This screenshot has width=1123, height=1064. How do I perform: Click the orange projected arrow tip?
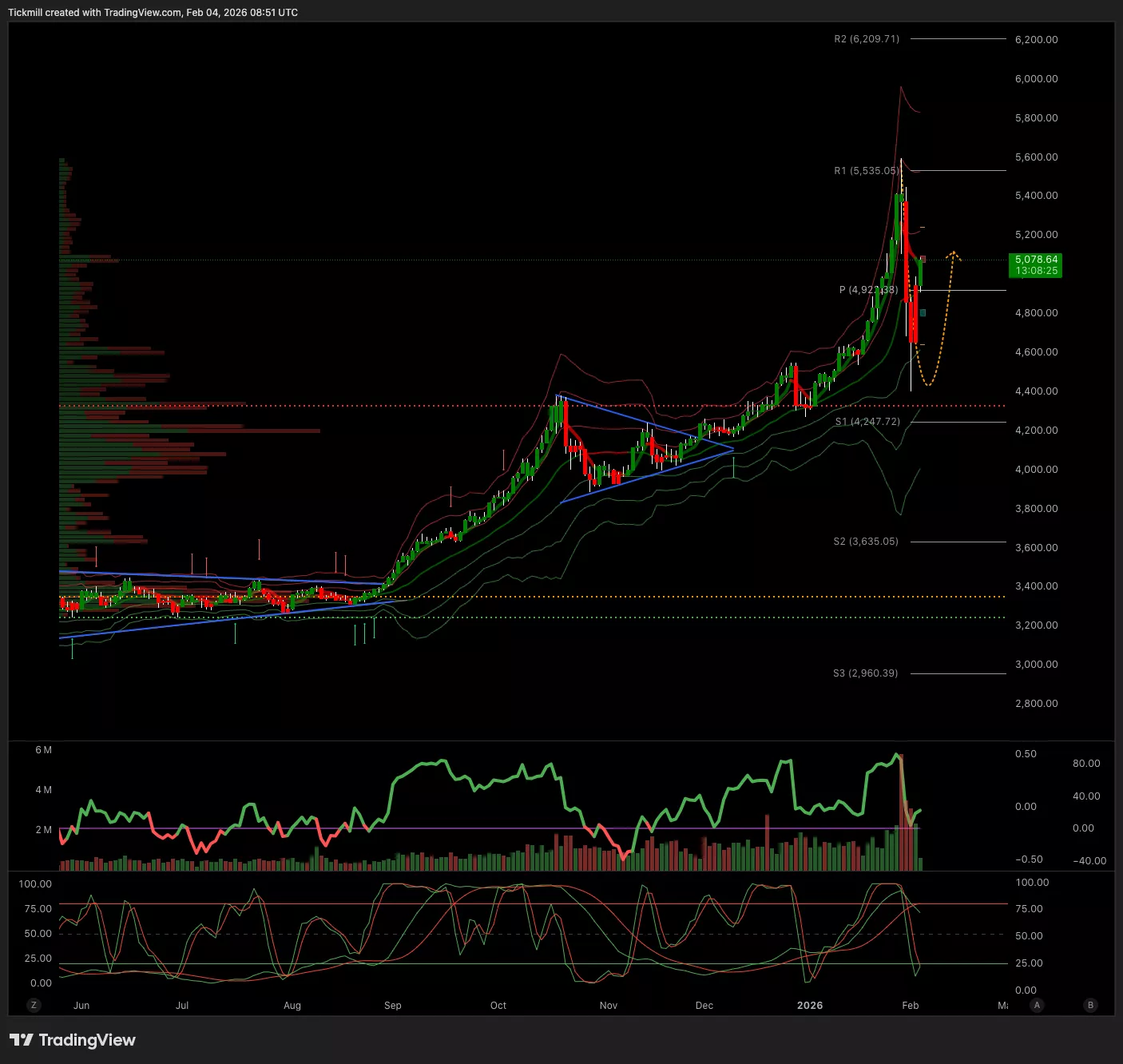click(x=953, y=253)
